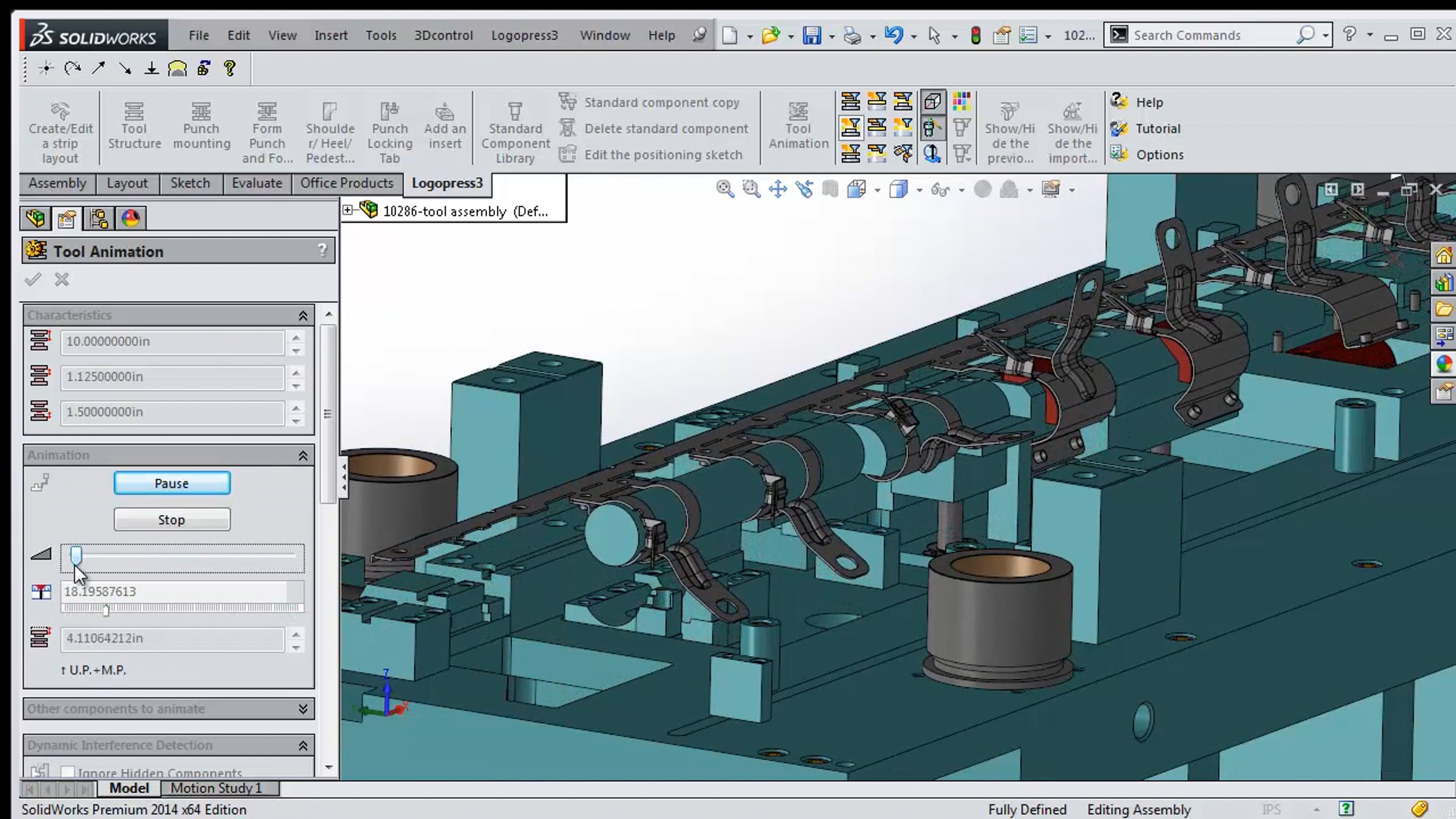
Task: Confirm Tool Animation with green checkmark
Action: click(x=33, y=280)
